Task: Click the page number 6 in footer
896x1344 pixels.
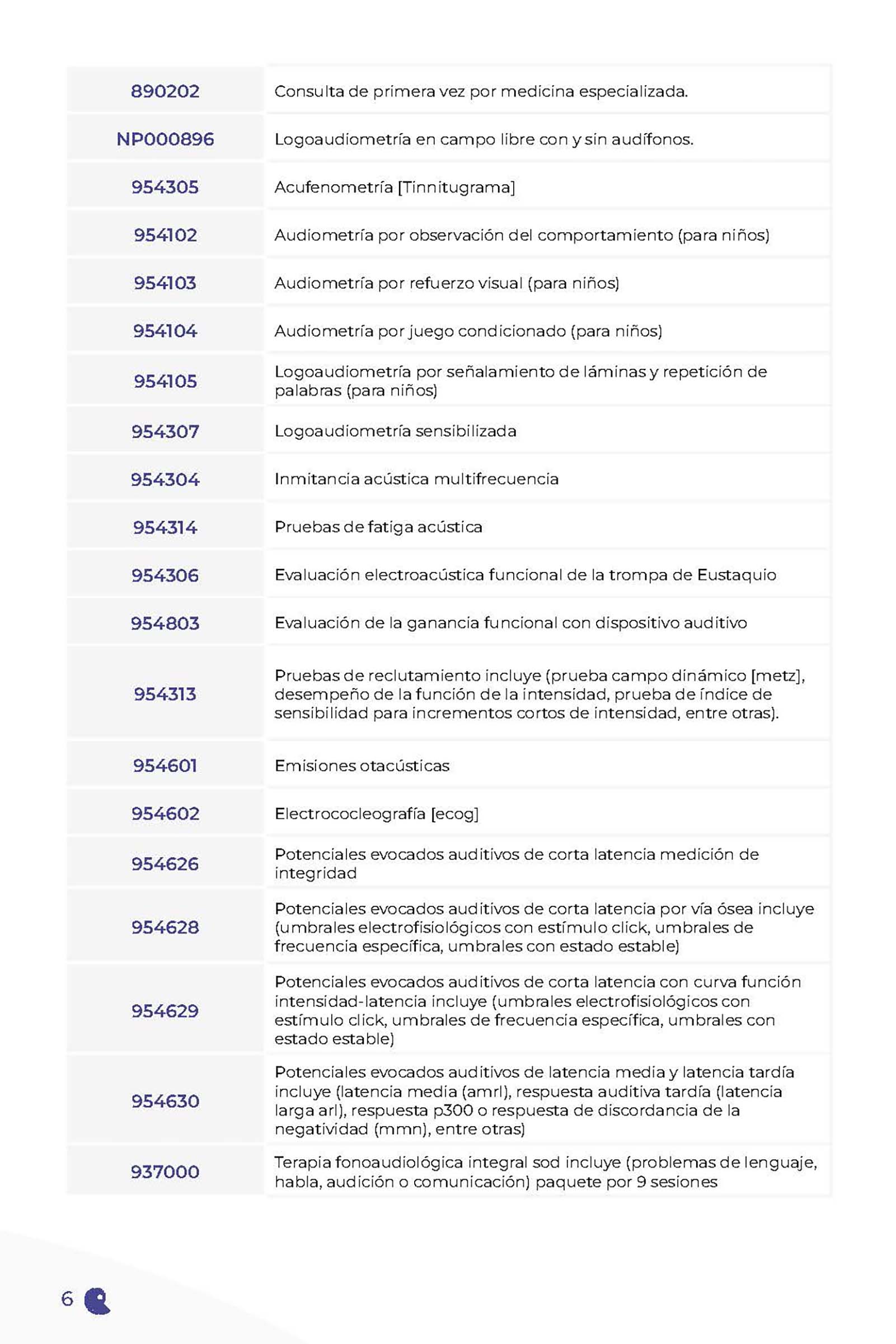Action: click(67, 1299)
